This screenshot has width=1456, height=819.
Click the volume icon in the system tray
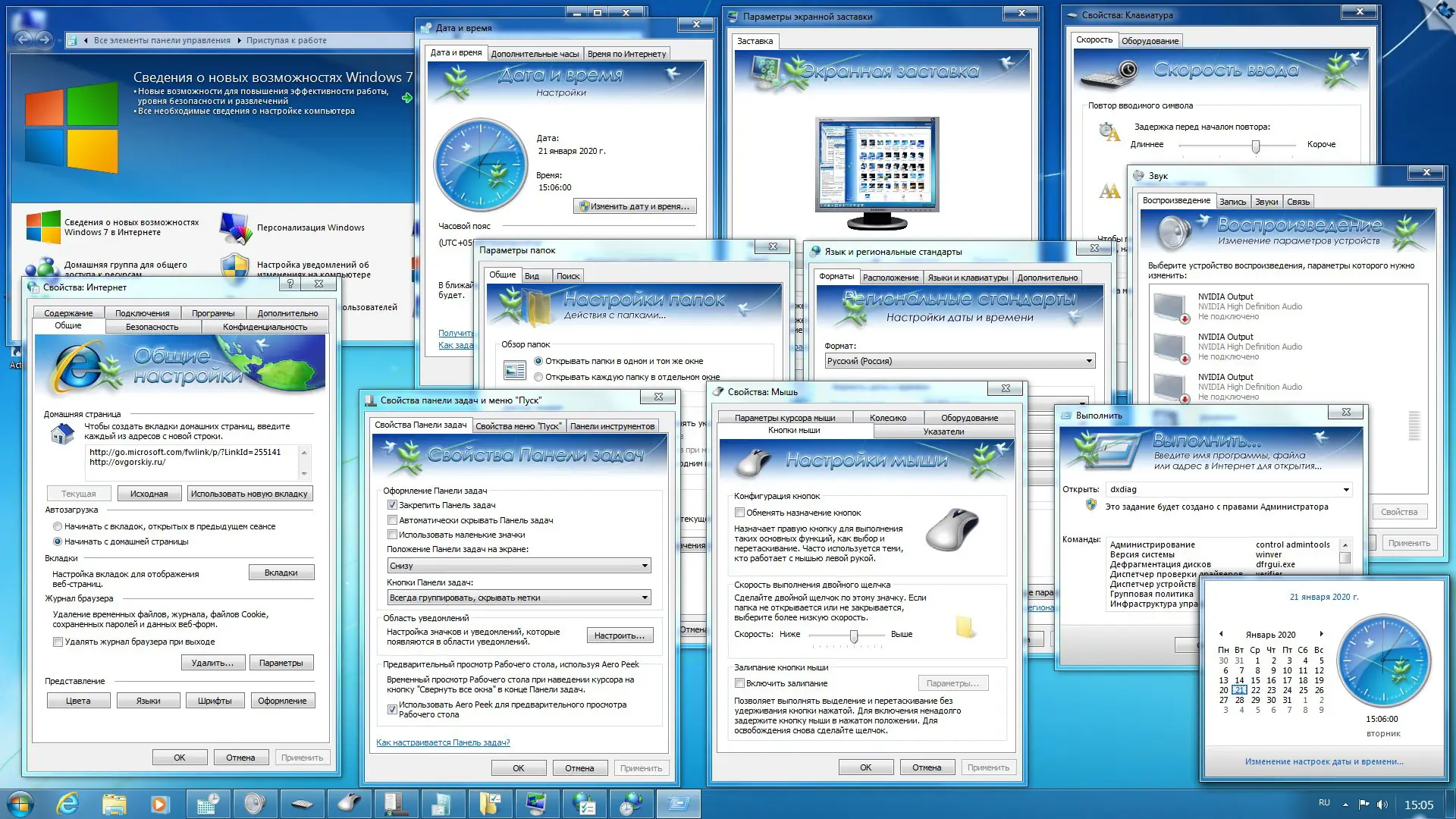1382,803
